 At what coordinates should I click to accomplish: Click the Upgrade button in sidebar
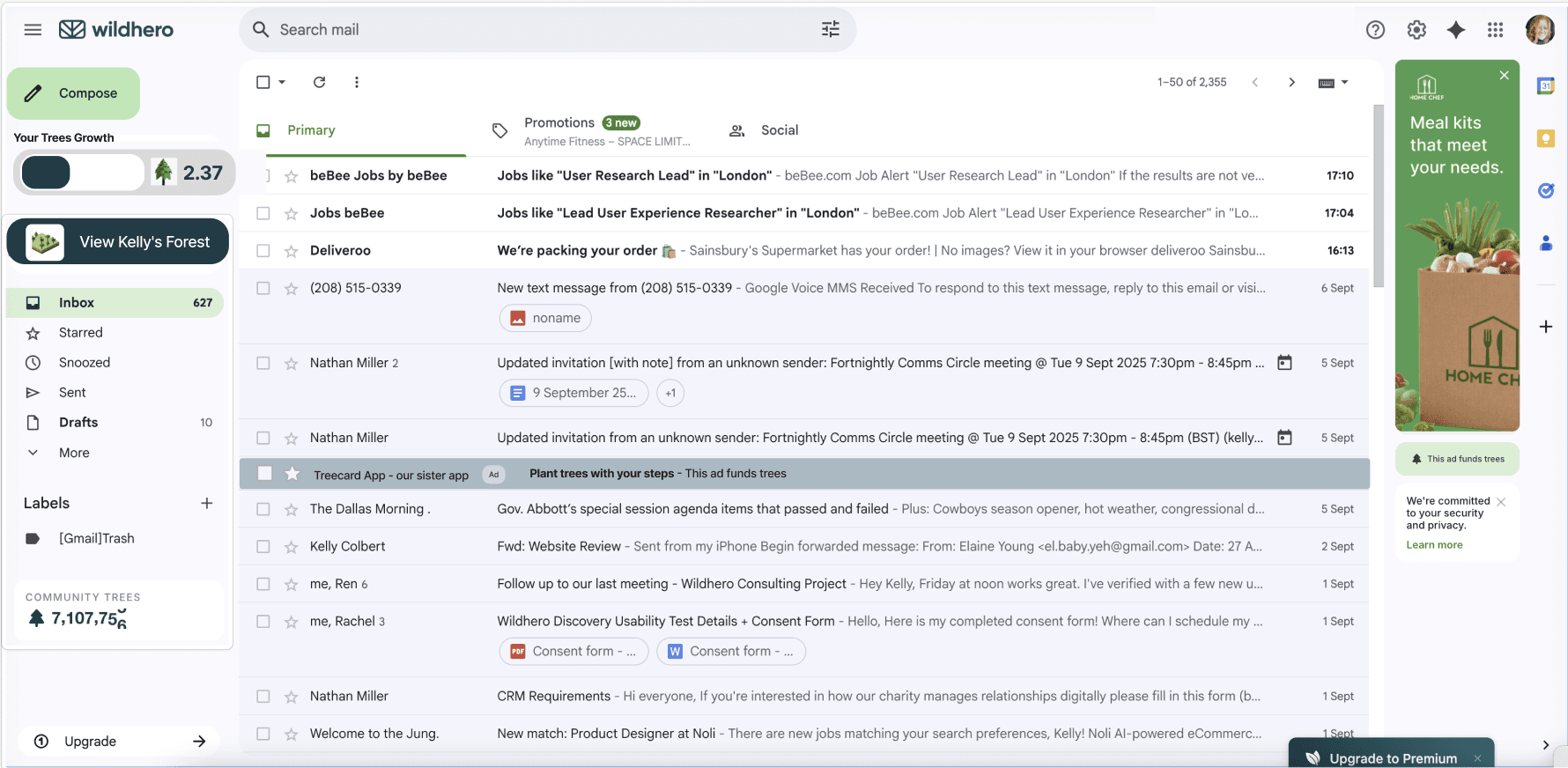120,742
